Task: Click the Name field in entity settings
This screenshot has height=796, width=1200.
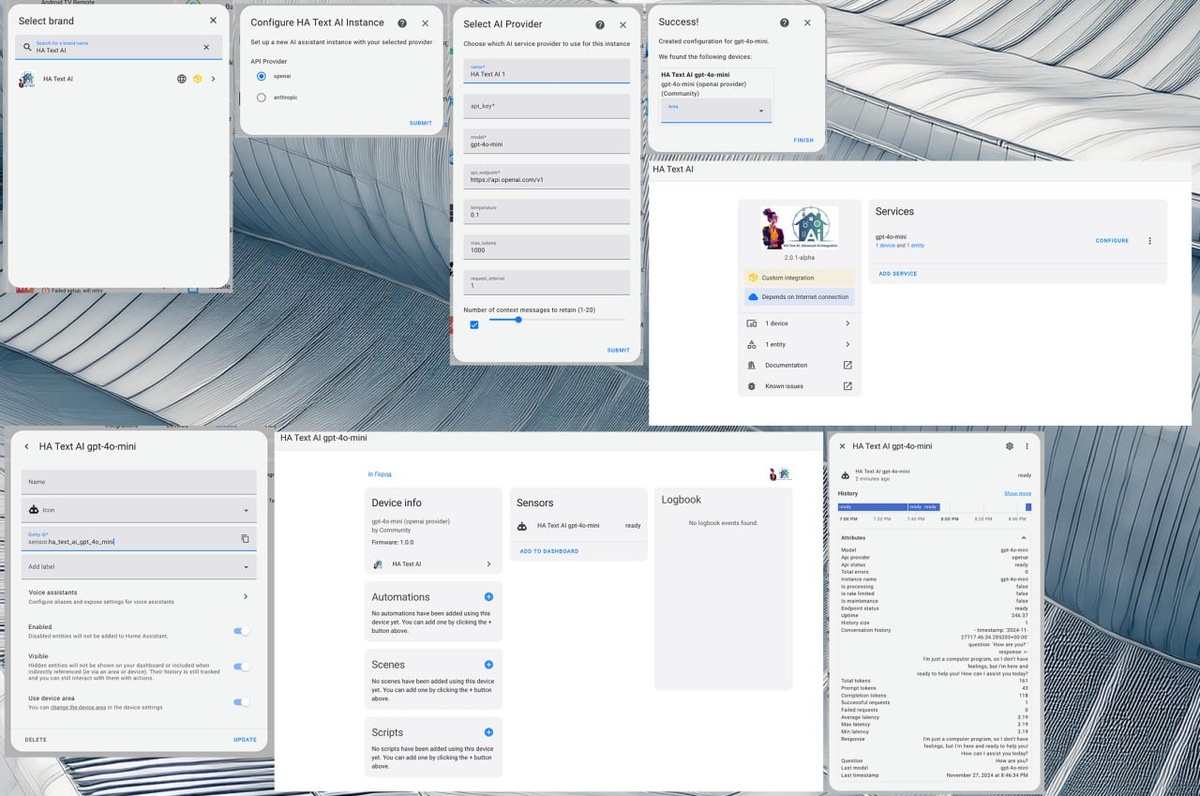Action: coord(139,481)
